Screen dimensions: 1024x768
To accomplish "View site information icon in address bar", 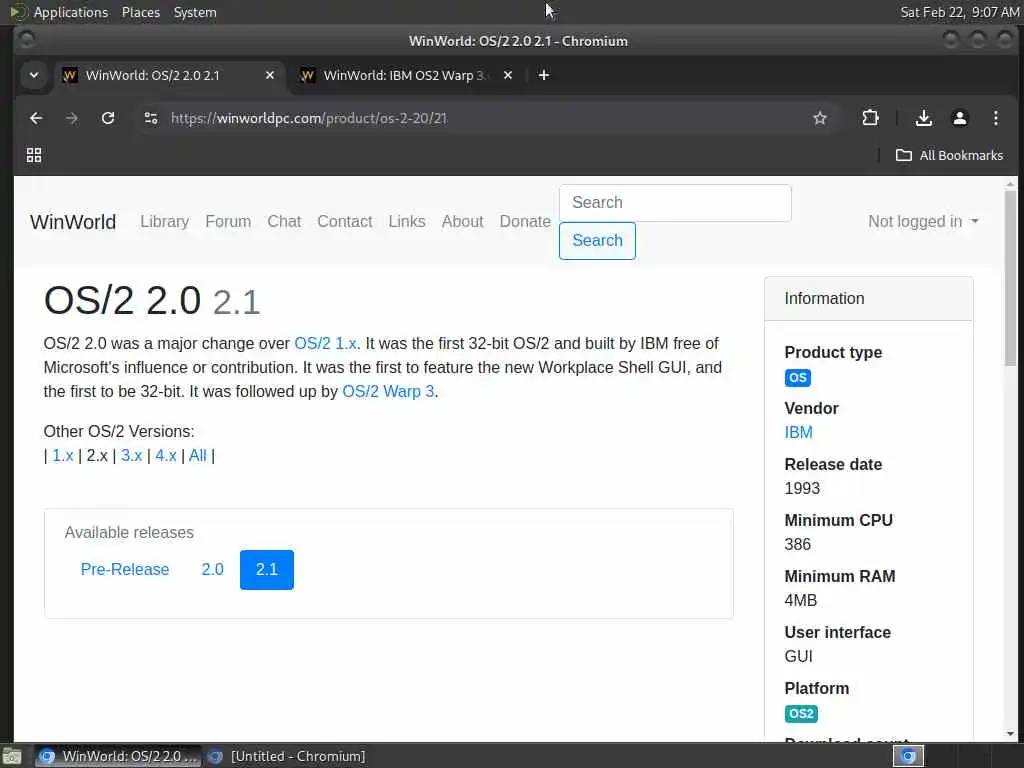I will point(151,118).
